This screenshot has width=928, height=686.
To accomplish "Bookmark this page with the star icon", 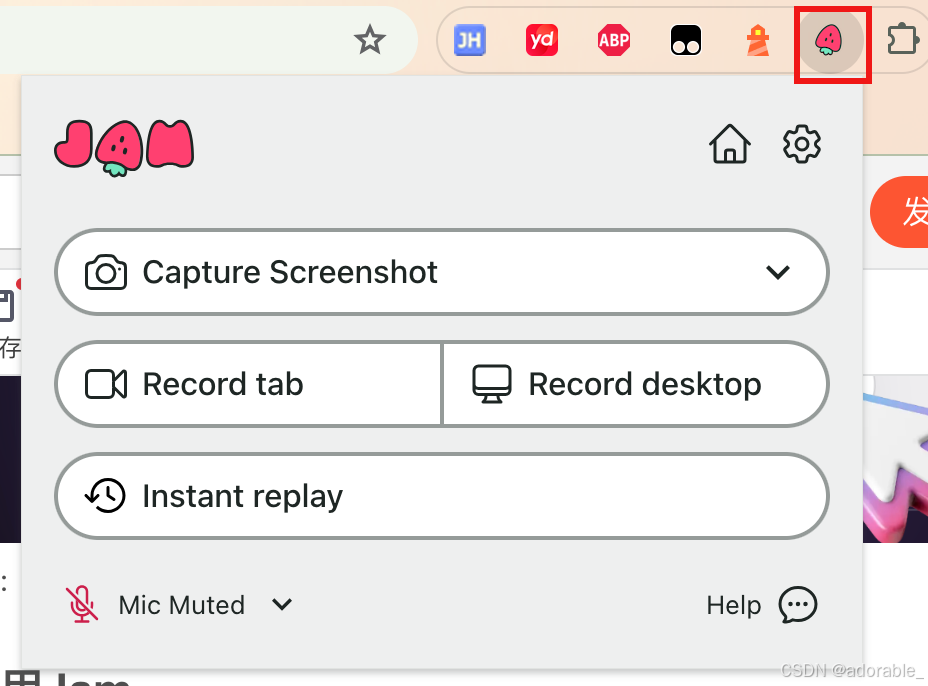I will [370, 40].
